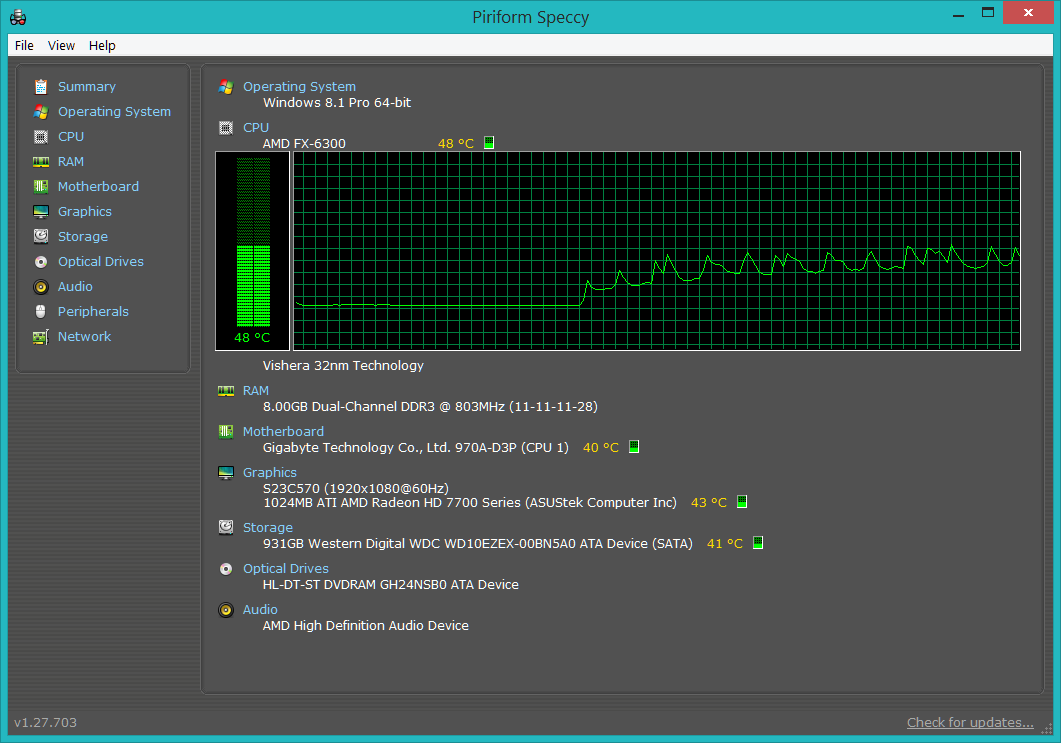
Task: Click the green temperature indicator next to CPU 48 °C
Action: pyautogui.click(x=489, y=143)
